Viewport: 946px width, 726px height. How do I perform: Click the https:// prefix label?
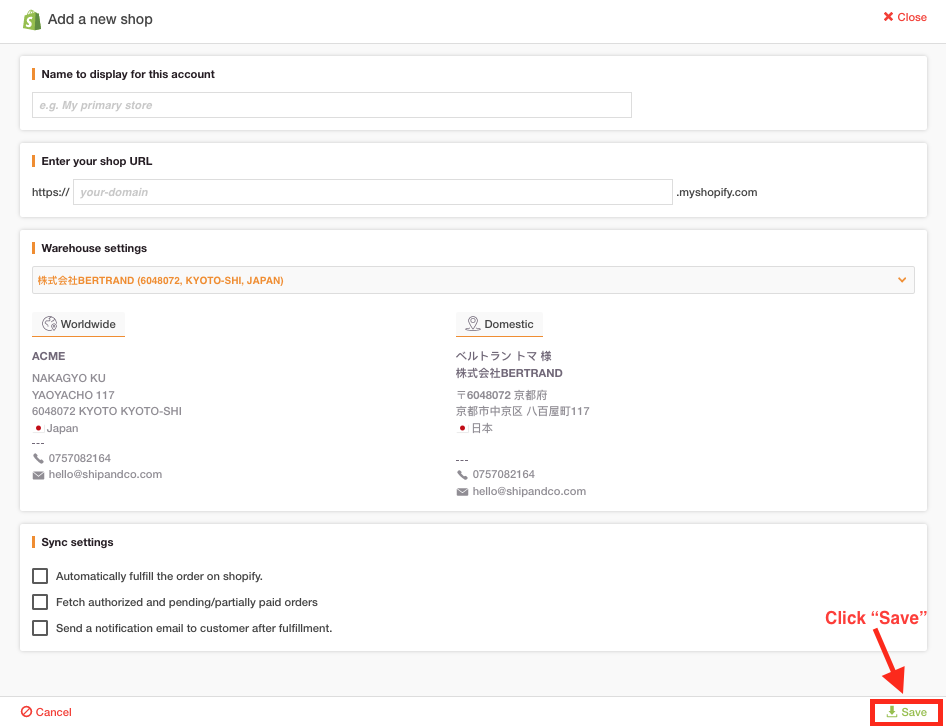pyautogui.click(x=51, y=193)
